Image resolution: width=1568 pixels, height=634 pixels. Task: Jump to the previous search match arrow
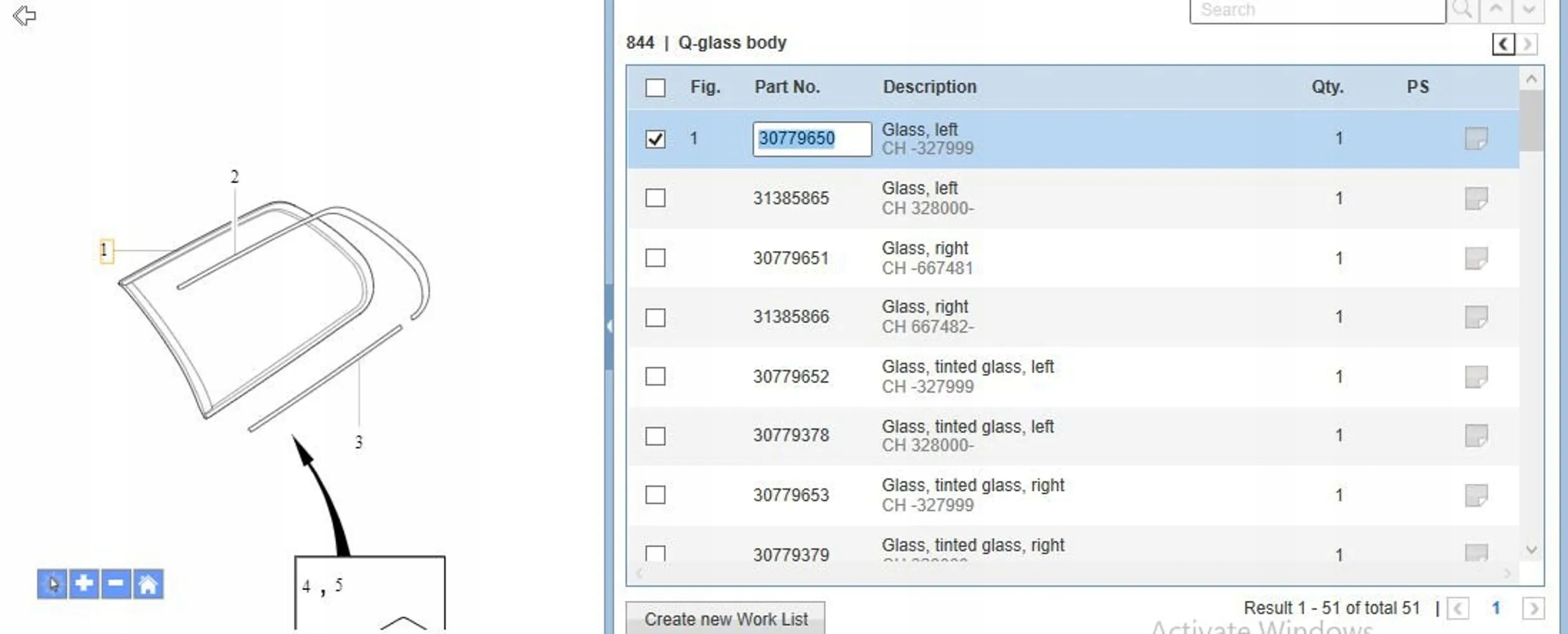1496,10
